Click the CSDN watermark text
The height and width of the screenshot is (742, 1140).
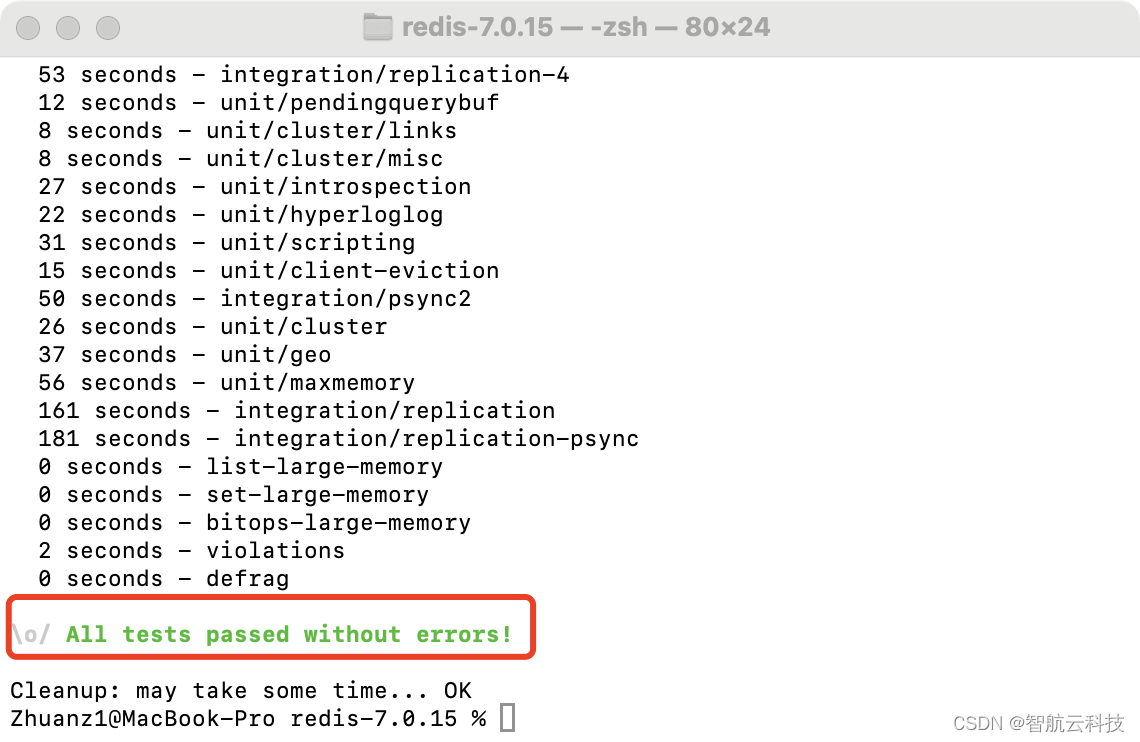[x=1038, y=723]
